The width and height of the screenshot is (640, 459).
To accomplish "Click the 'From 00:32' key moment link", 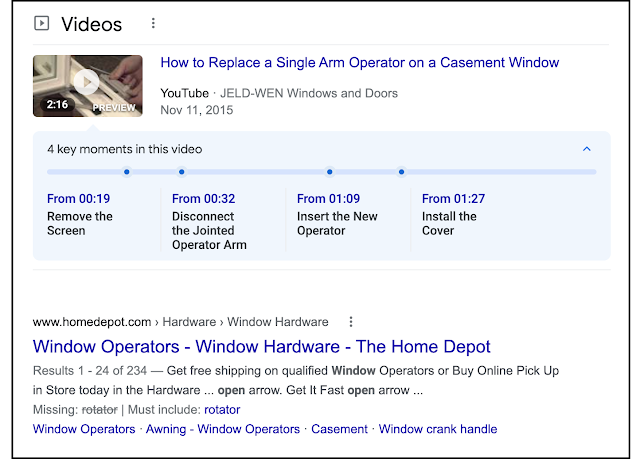I will point(203,199).
